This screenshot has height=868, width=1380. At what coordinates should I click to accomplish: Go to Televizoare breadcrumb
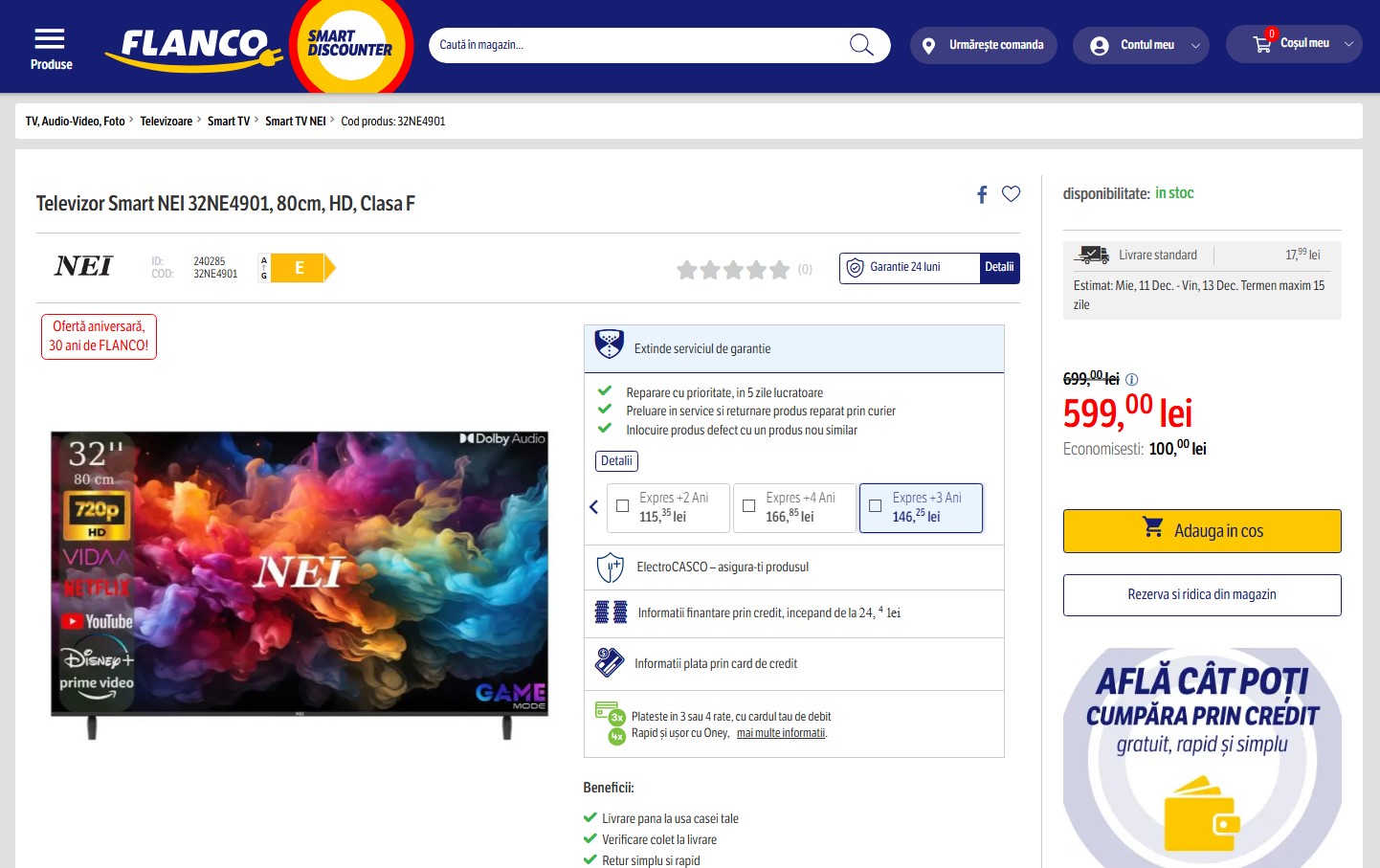coord(167,122)
